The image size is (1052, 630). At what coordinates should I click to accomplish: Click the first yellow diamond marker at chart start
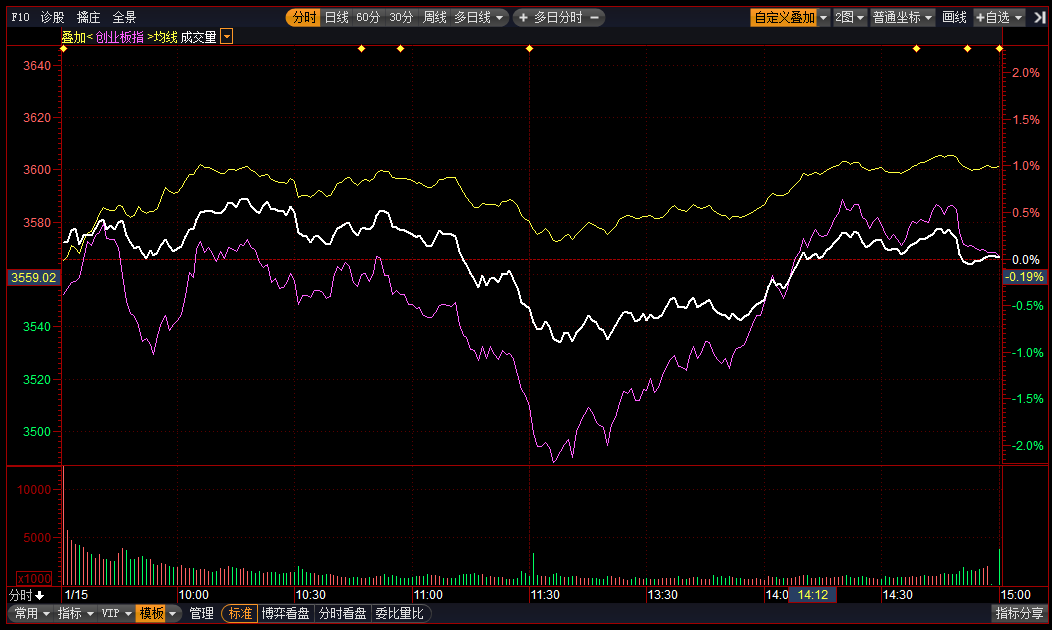click(64, 49)
